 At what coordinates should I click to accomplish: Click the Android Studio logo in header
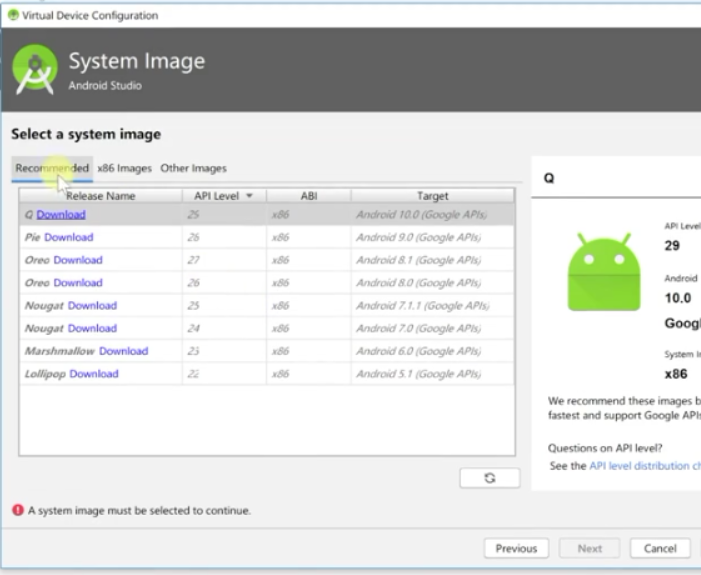[x=35, y=69]
